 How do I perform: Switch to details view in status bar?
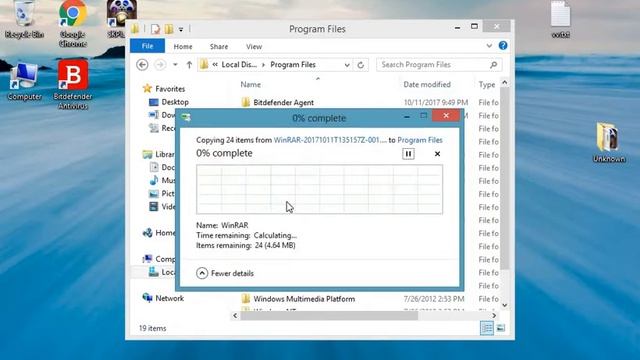click(487, 328)
